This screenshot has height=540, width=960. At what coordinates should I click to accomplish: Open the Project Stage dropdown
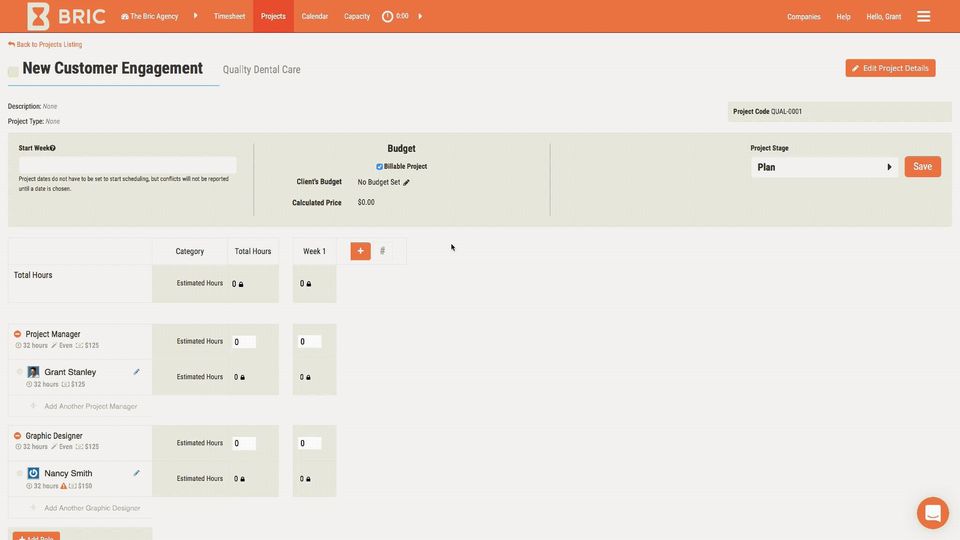824,167
